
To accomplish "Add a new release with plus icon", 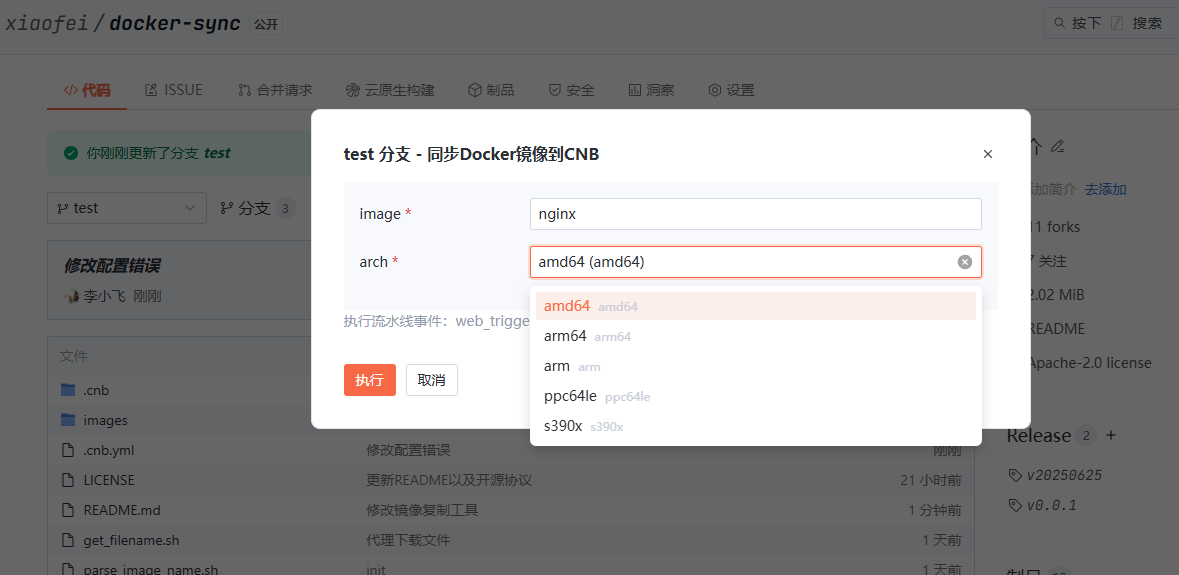I will click(x=1111, y=435).
